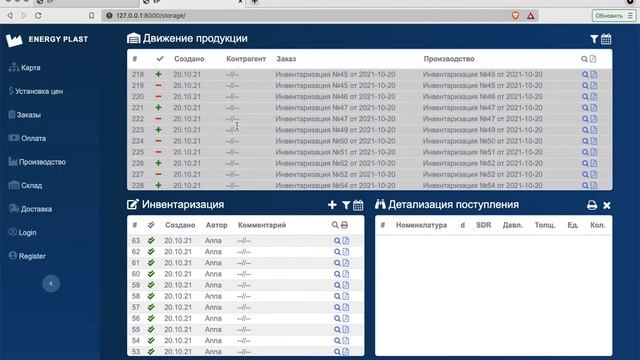The width and height of the screenshot is (640, 360).
Task: Click the minus status of row 219
Action: pyautogui.click(x=158, y=85)
